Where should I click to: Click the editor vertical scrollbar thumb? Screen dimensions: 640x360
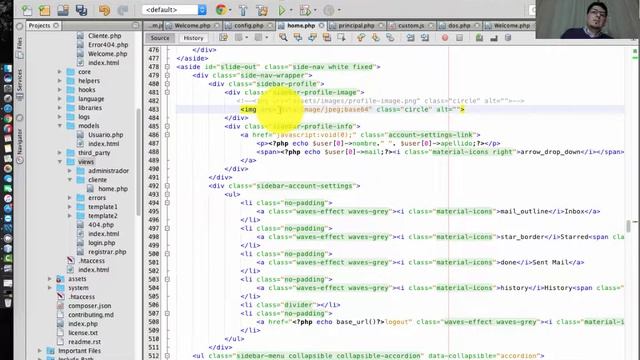click(629, 225)
